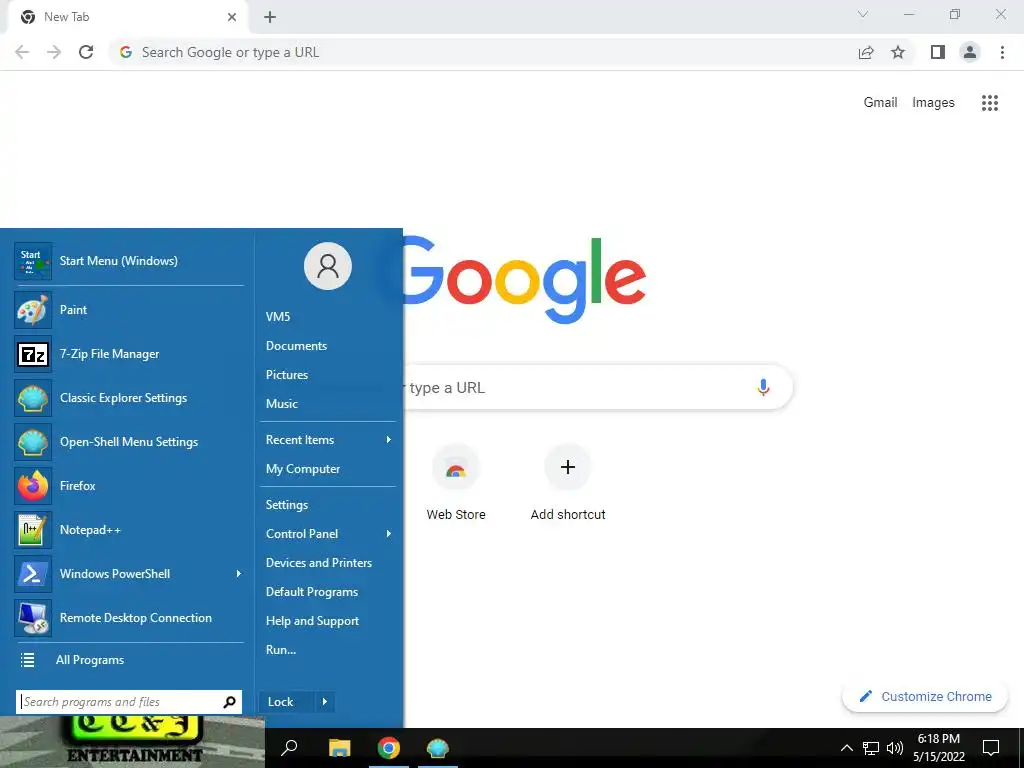Open Chrome three-dot menu

tap(1002, 52)
